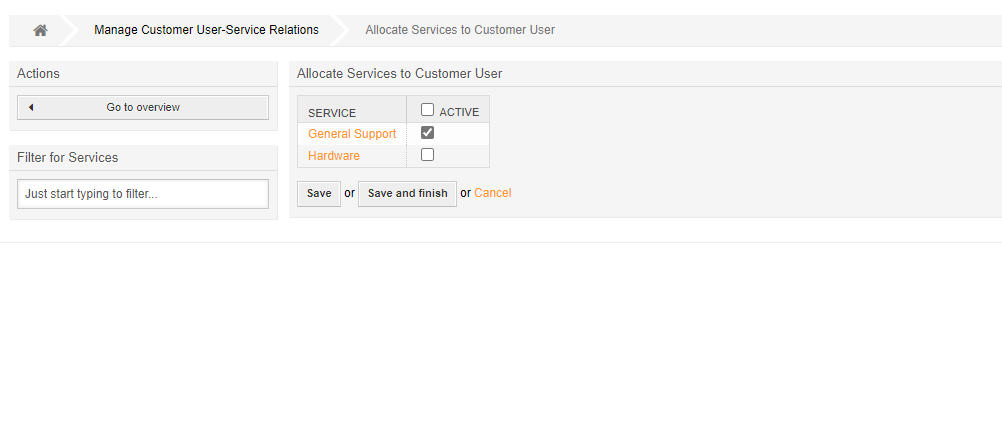
Task: Select Allocate Services to Customer User breadcrumb
Action: (x=460, y=30)
